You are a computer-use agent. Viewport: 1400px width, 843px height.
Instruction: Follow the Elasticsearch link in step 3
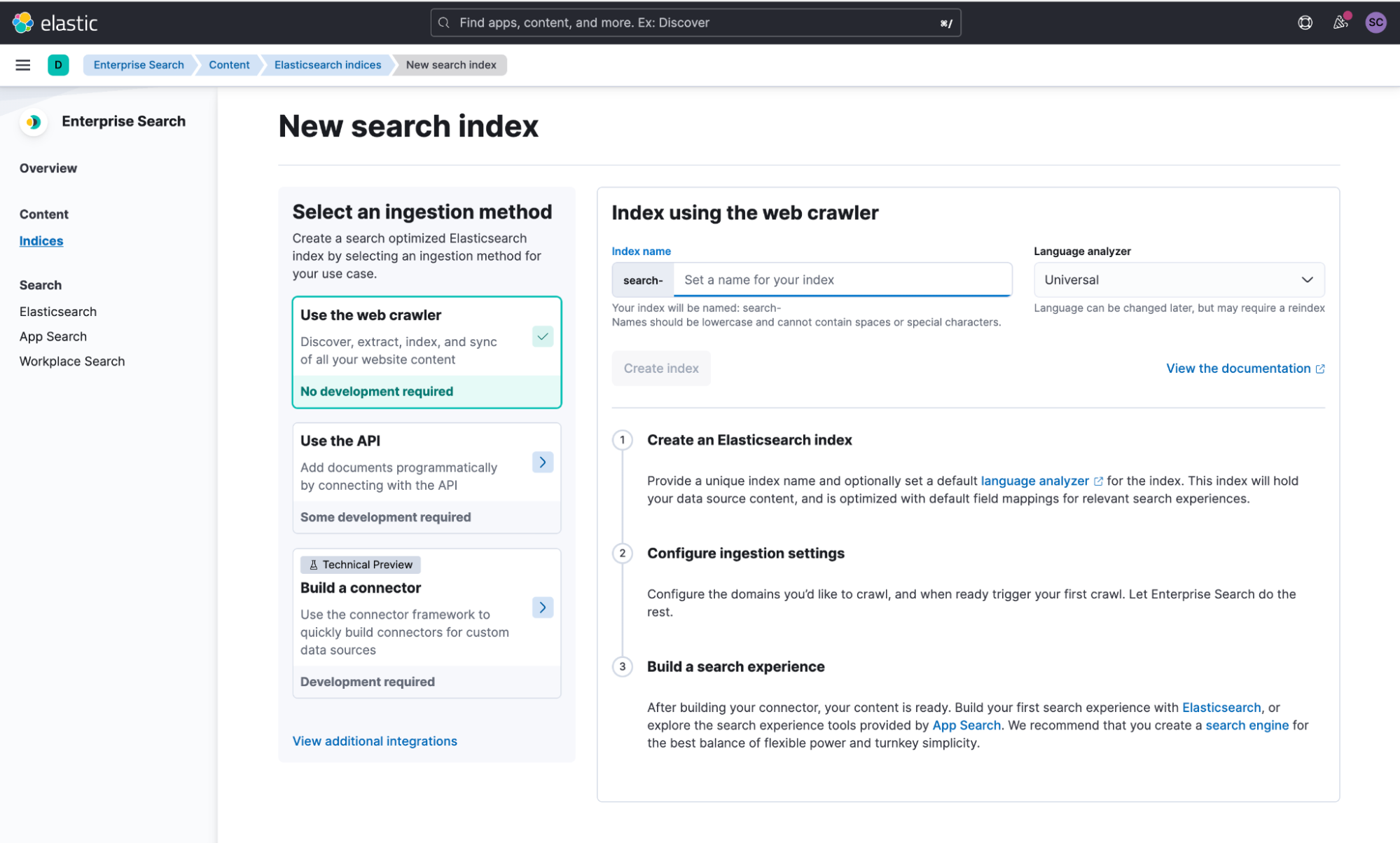(1221, 708)
